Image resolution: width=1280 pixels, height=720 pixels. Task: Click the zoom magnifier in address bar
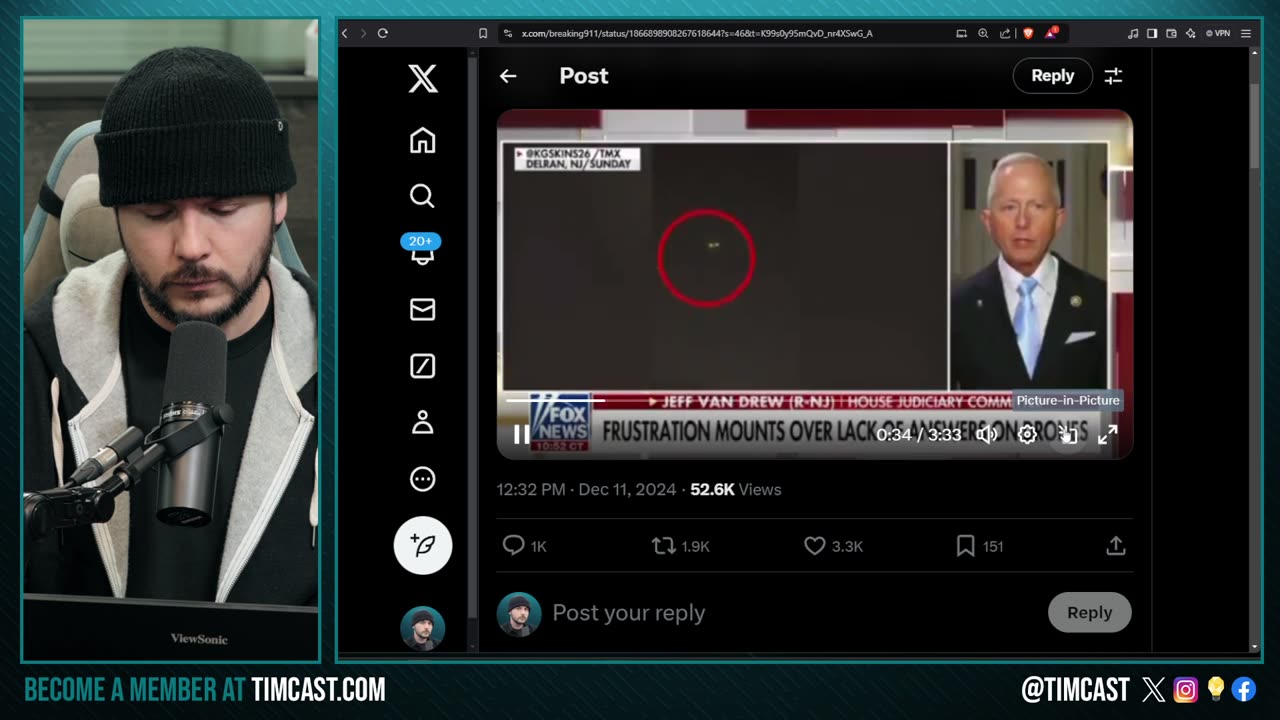[x=983, y=33]
